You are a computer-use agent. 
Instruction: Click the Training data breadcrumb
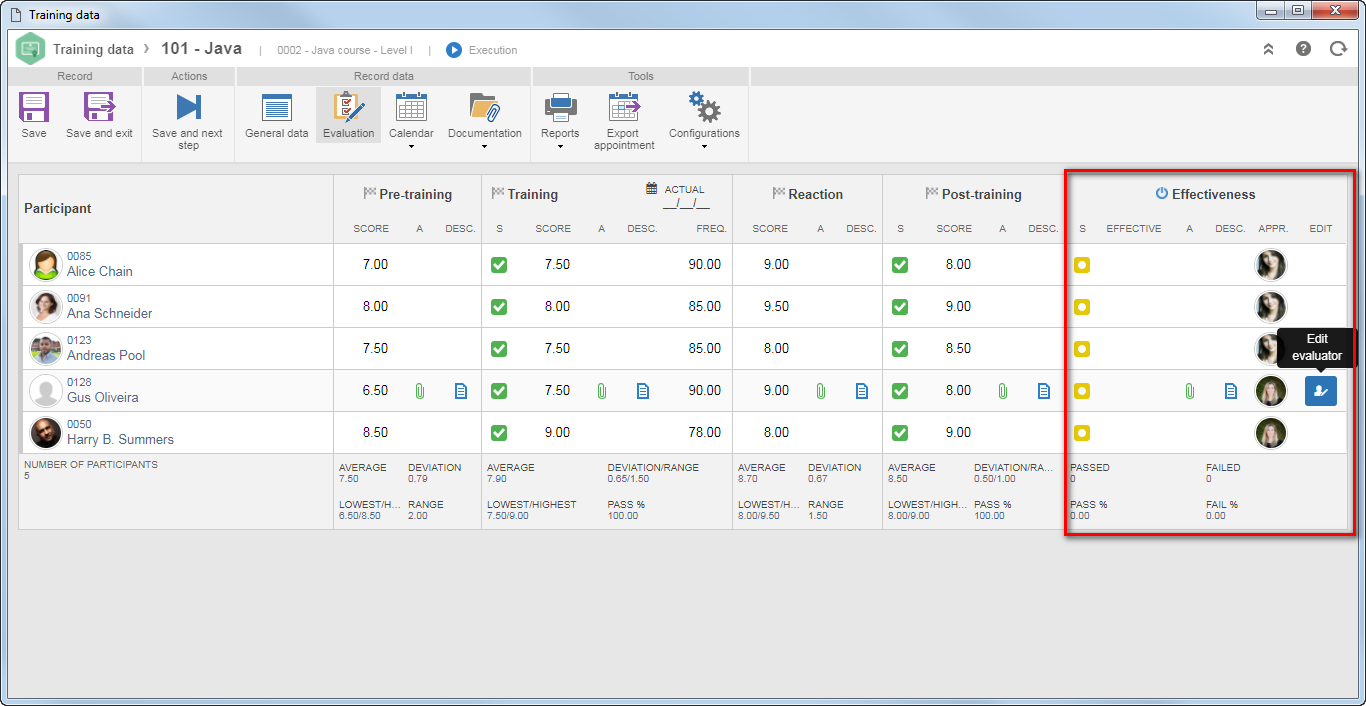[93, 49]
